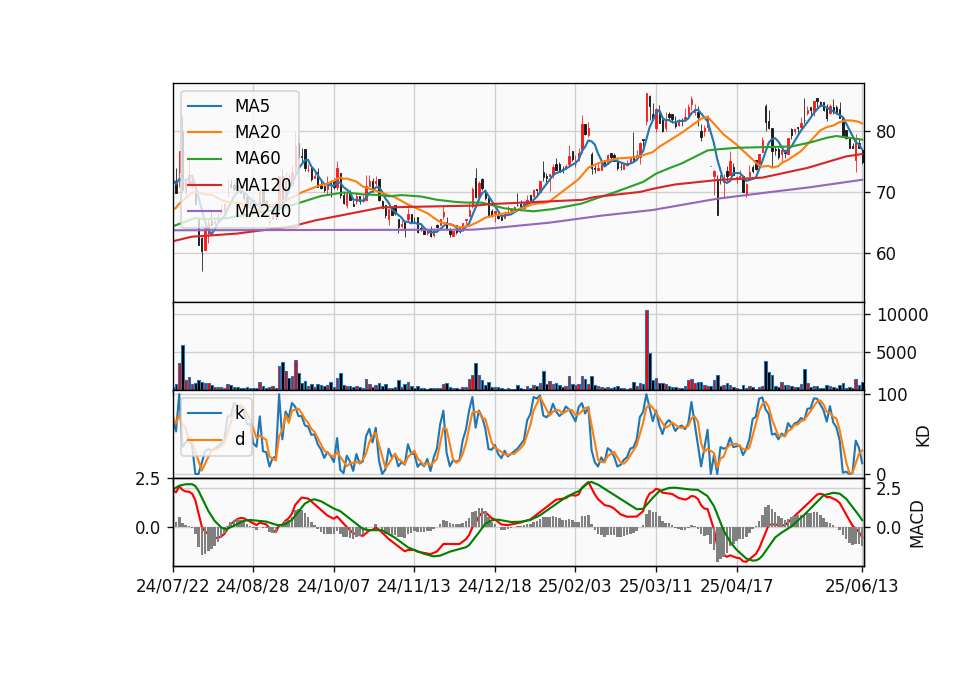Click the blue MA5 legend line sample
Screen dimensions: 960x690
click(x=205, y=106)
